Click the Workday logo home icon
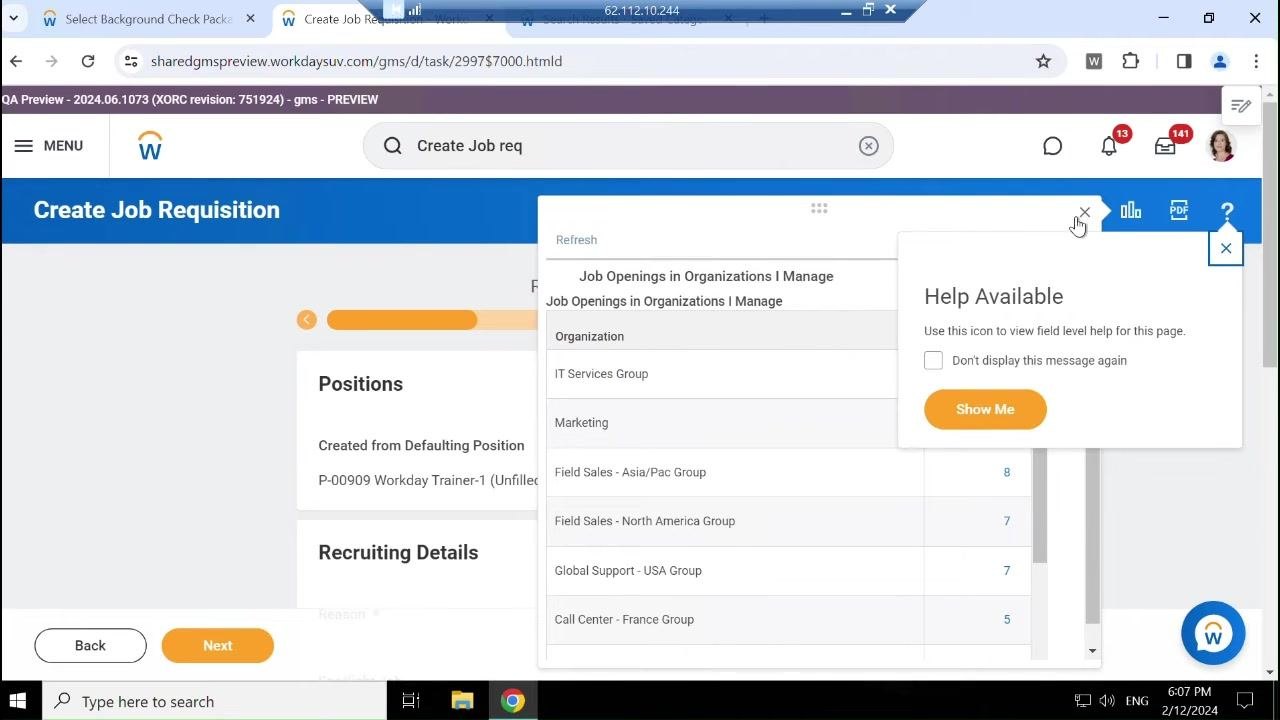 (x=150, y=146)
